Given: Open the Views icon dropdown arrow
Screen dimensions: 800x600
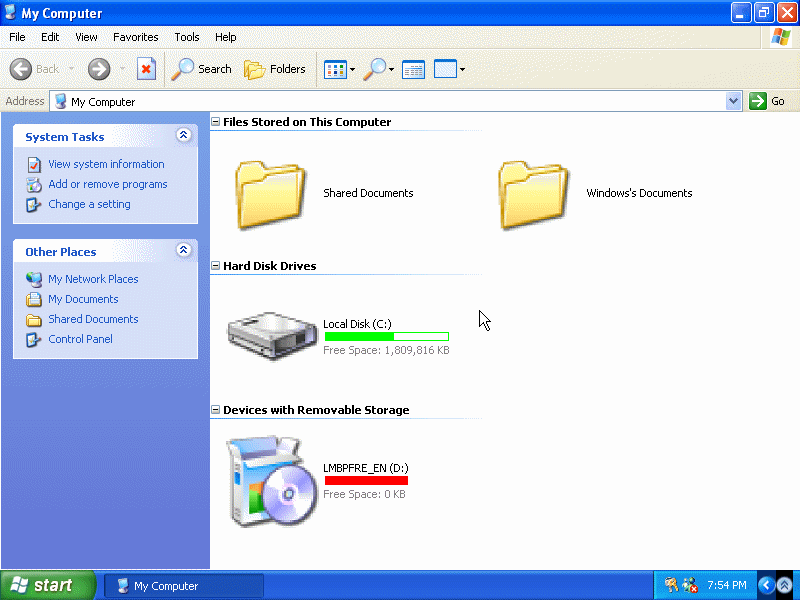Looking at the screenshot, I should click(352, 69).
